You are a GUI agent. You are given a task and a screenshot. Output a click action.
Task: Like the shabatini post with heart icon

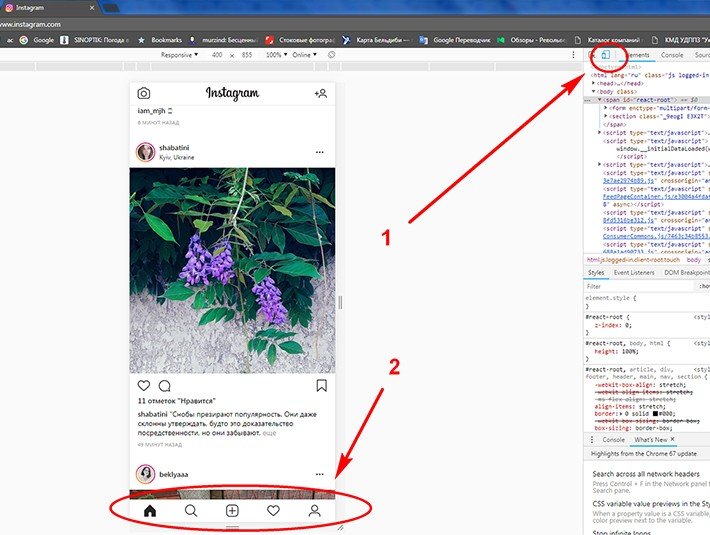[144, 386]
